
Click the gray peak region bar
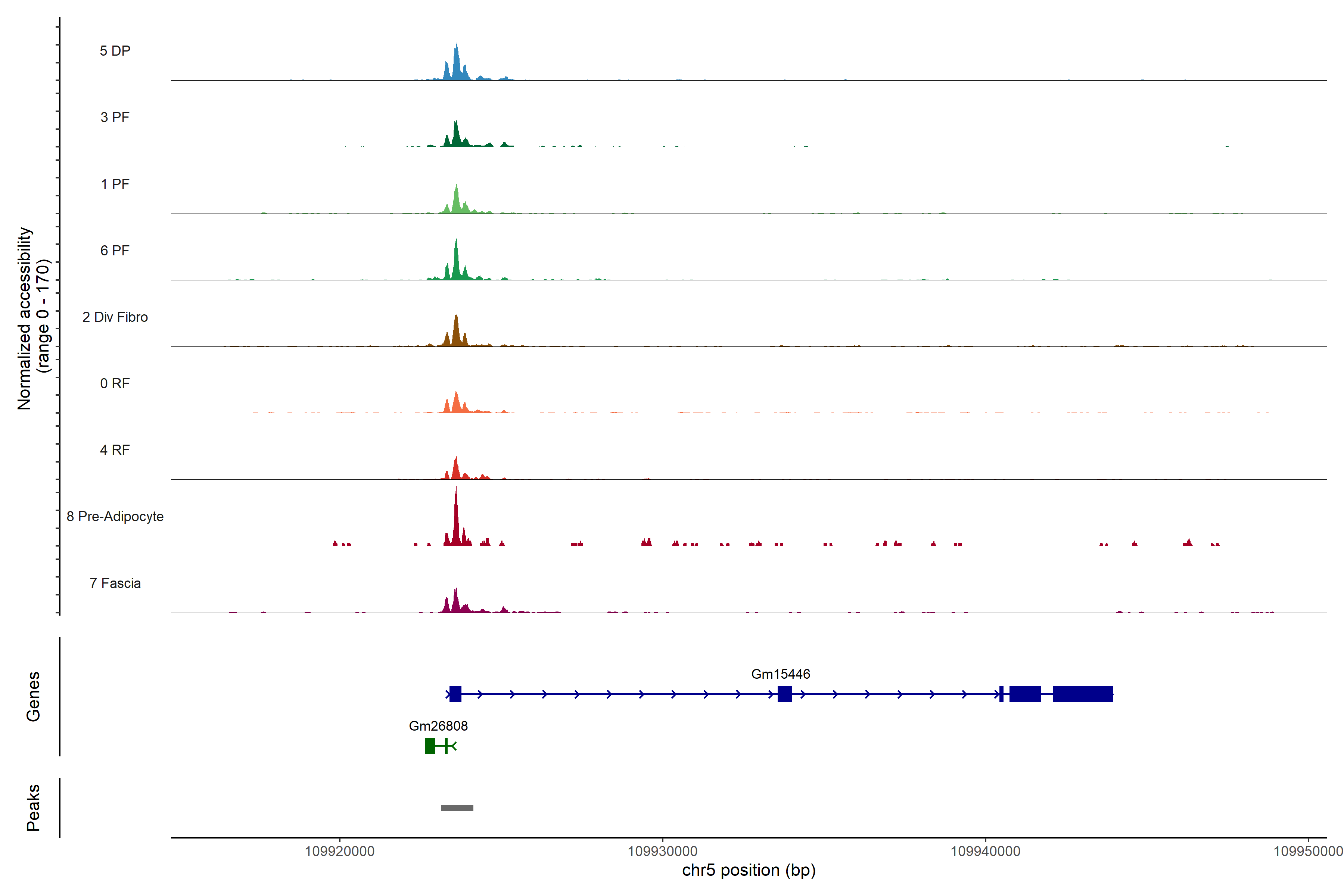click(457, 808)
